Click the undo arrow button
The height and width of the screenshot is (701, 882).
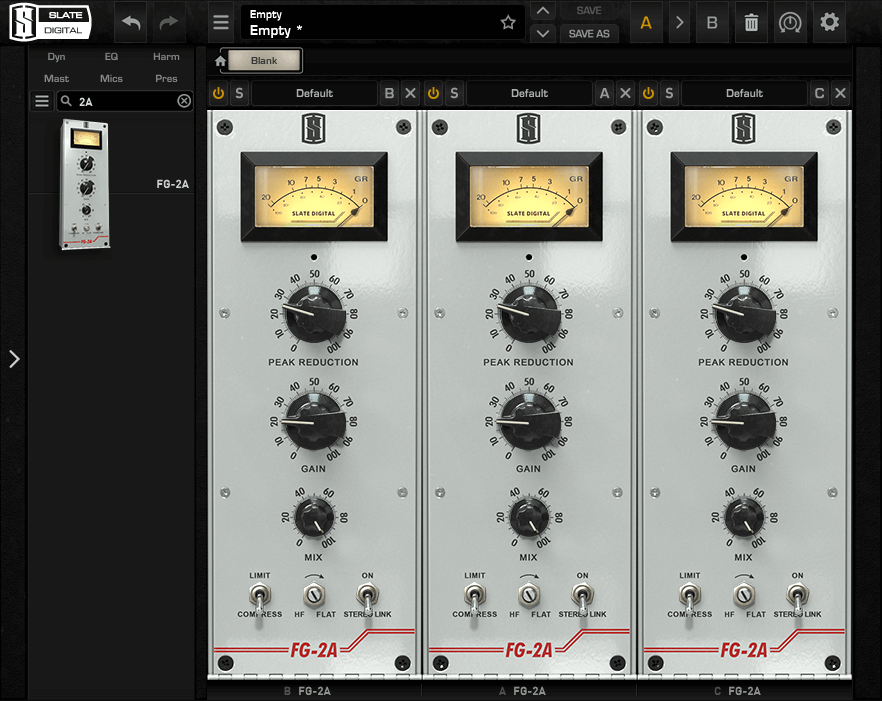coord(130,23)
